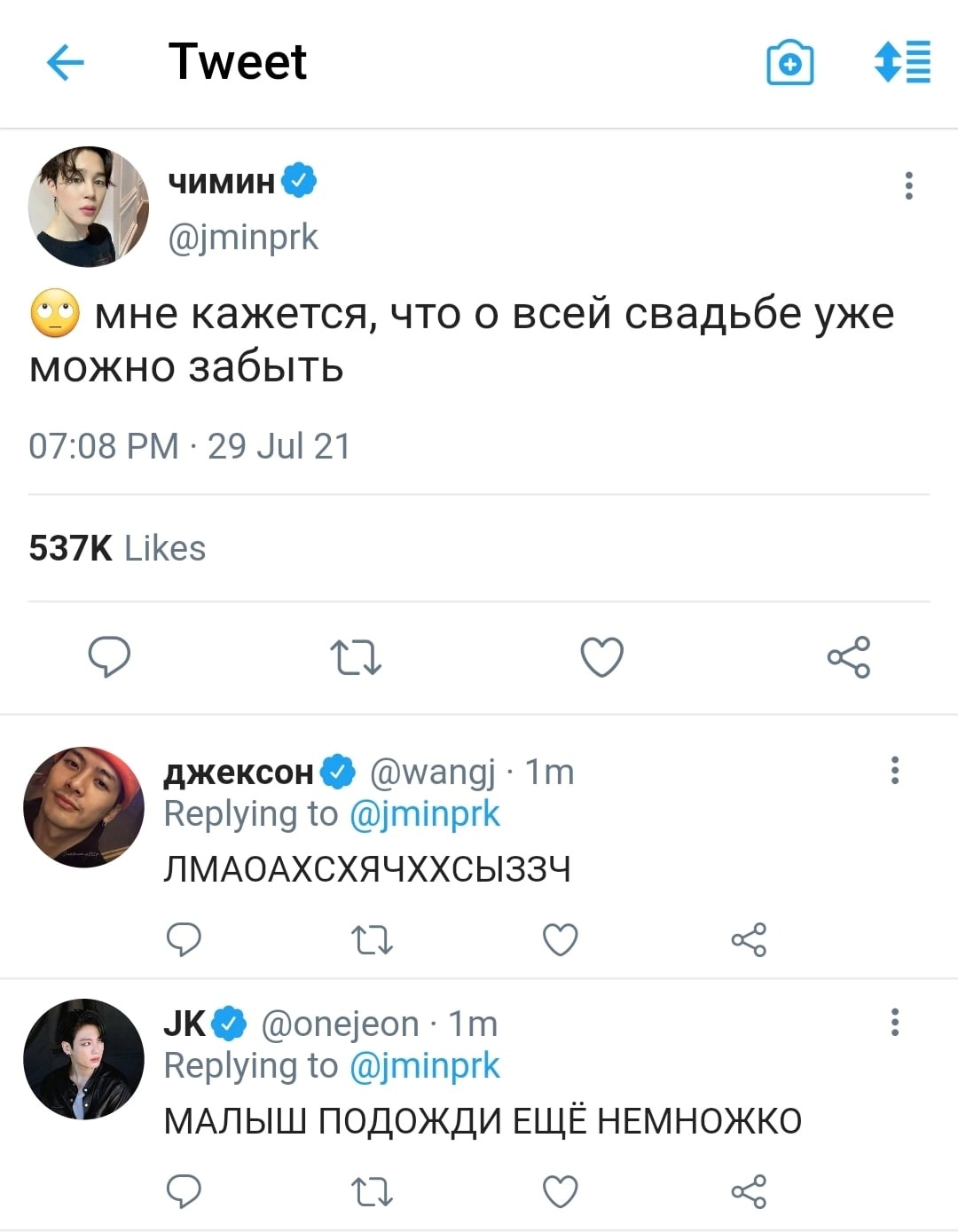Open the sort replies icon

pos(902,62)
